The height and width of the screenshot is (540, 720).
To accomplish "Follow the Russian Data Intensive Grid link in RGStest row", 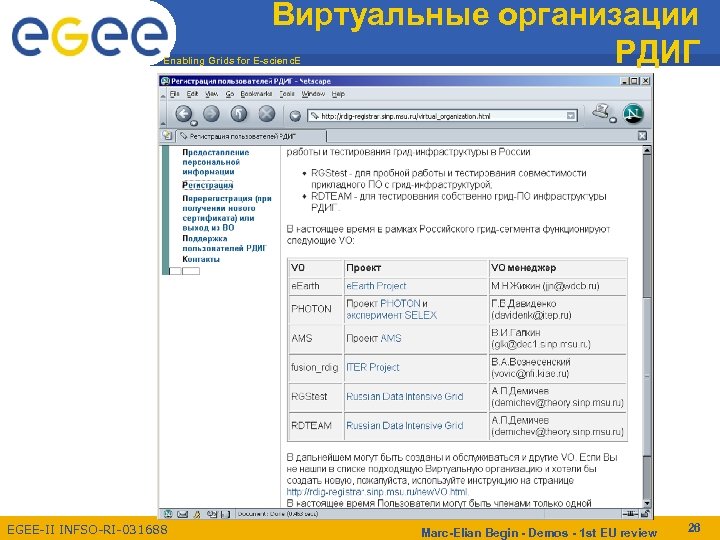I will point(405,397).
